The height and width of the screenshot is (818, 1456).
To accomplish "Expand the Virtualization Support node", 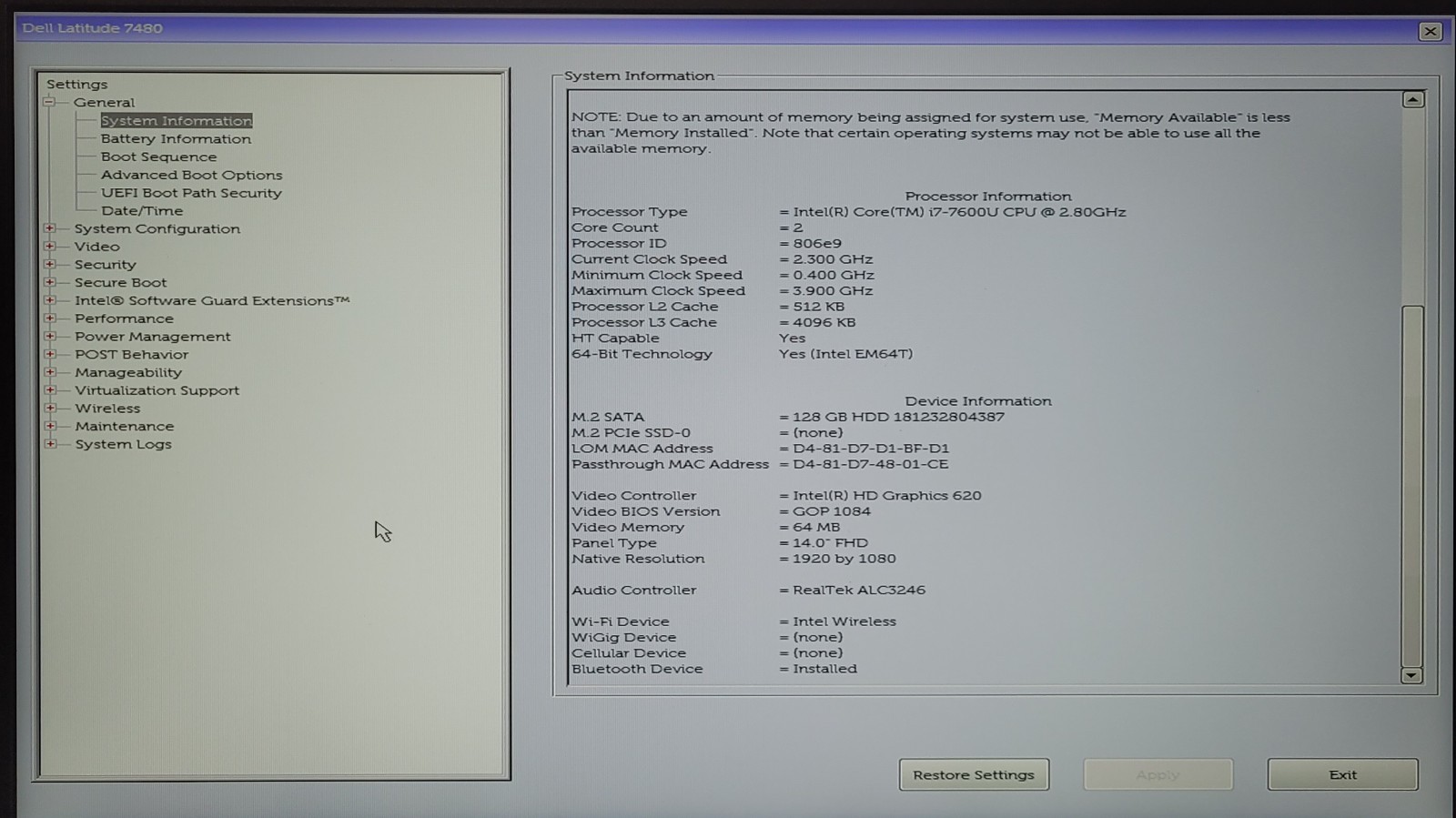I will tap(50, 390).
